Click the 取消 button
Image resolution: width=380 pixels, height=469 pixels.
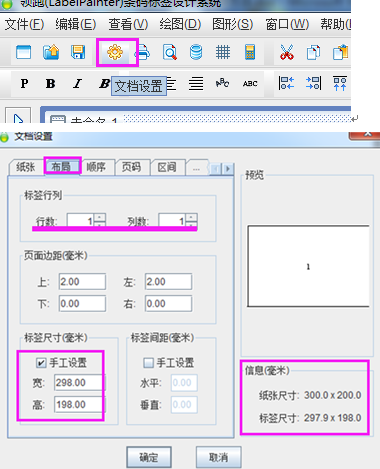tap(218, 457)
